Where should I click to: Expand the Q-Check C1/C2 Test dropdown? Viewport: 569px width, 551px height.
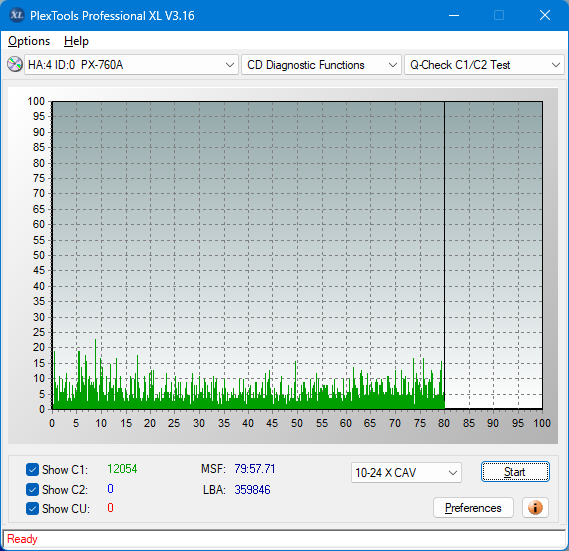484,65
